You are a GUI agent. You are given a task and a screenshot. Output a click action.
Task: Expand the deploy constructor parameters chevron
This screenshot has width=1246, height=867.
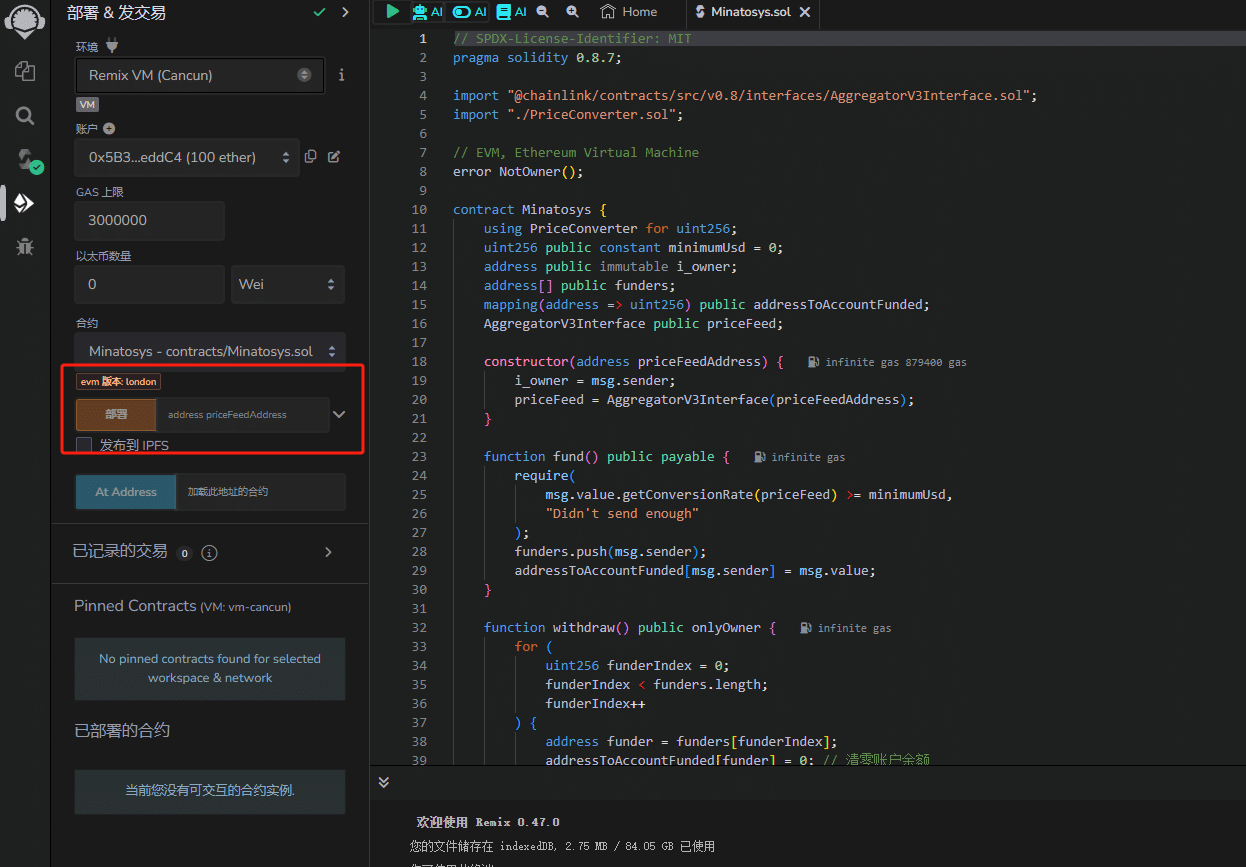click(339, 414)
